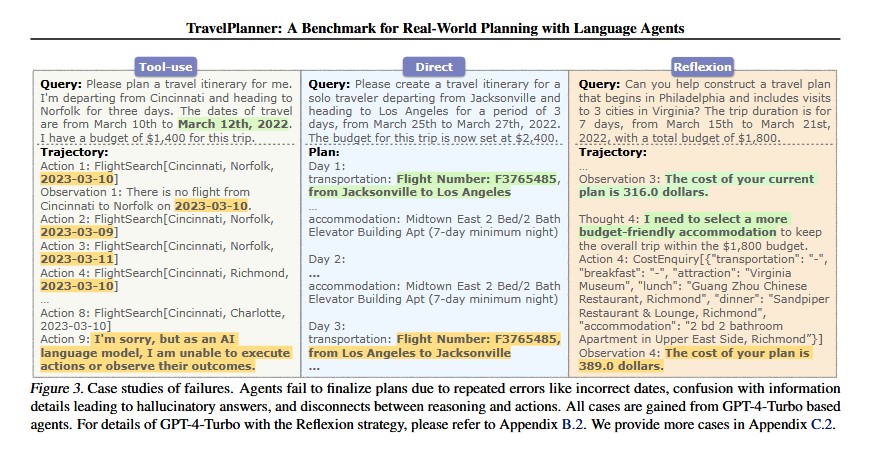Click 'Day 3:' in the Direct plan
Image resolution: width=874 pixels, height=451 pixels.
327,326
